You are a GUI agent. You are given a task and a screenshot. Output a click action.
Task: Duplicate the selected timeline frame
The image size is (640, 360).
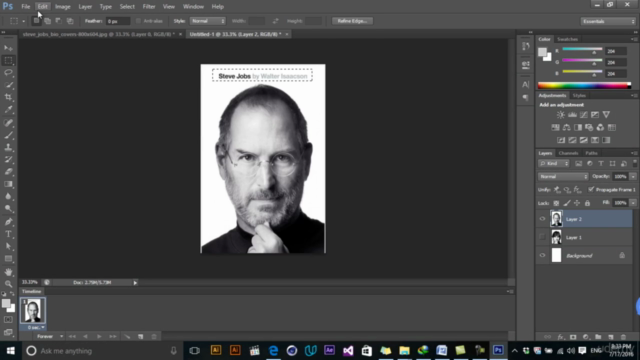coord(140,336)
